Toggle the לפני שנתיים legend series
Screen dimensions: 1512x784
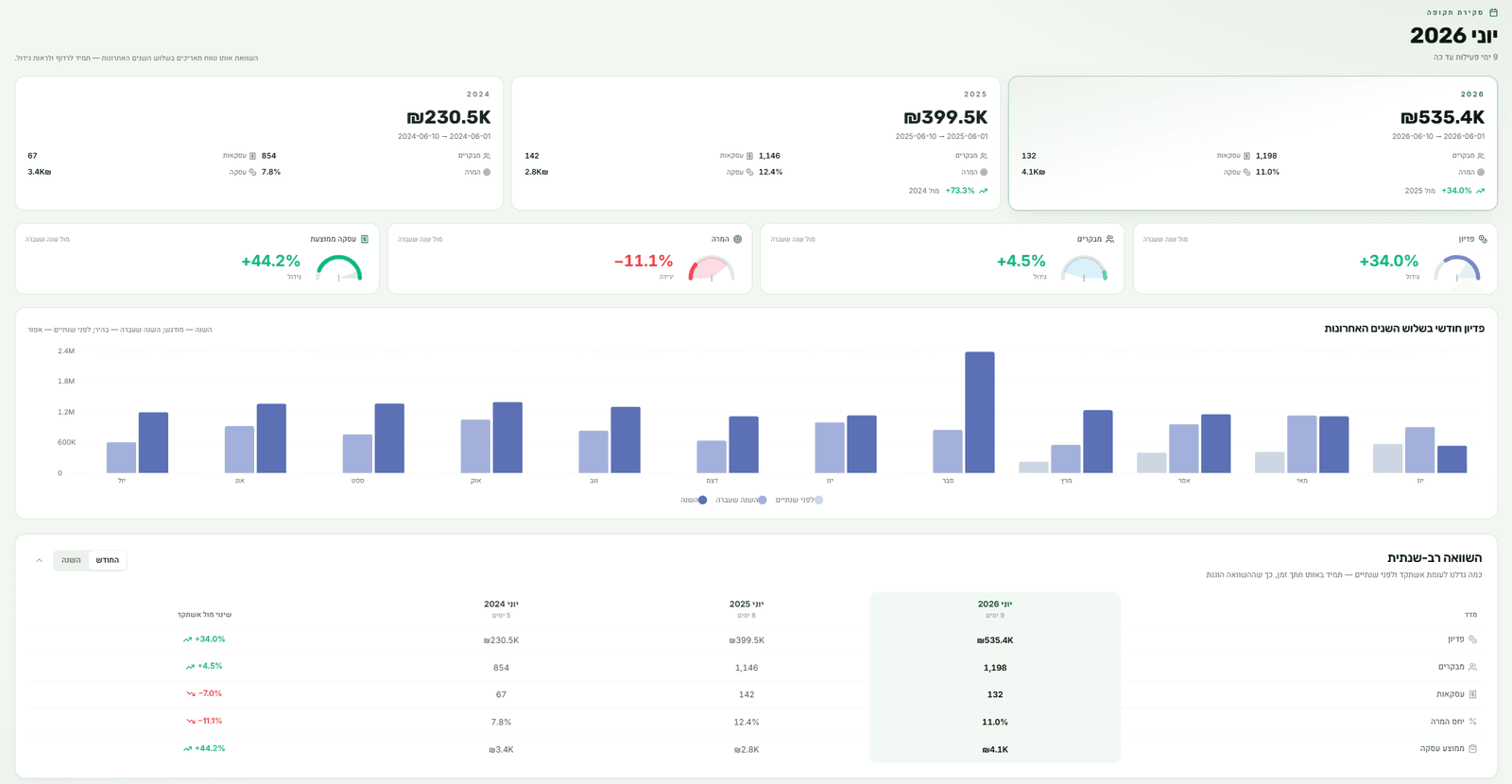(799, 500)
